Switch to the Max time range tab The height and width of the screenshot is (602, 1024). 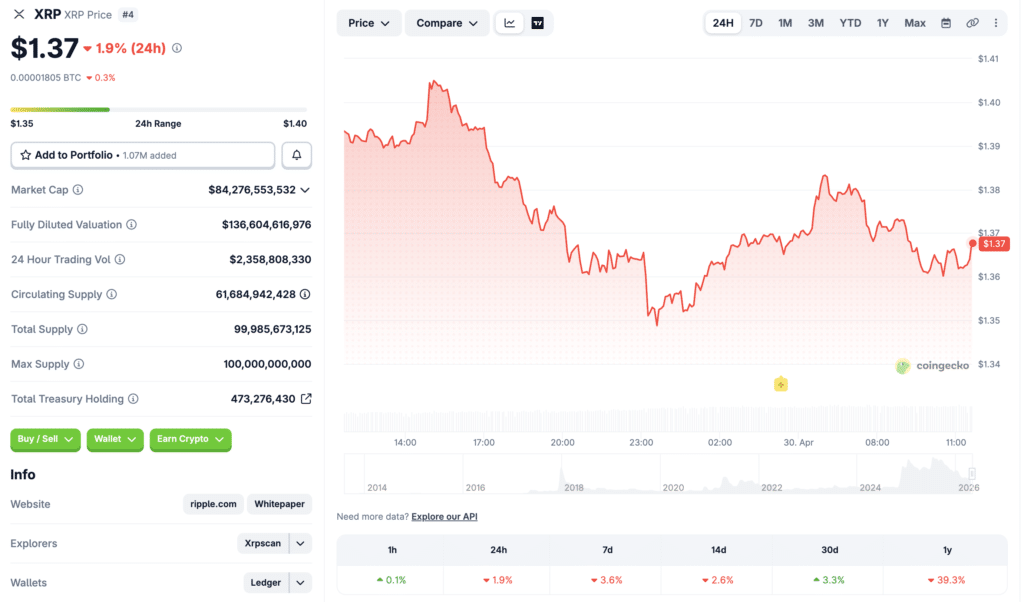point(915,23)
